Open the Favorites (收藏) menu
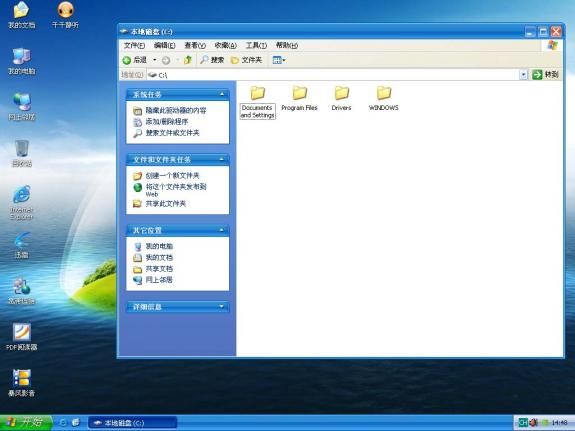This screenshot has width=575, height=431. (225, 45)
